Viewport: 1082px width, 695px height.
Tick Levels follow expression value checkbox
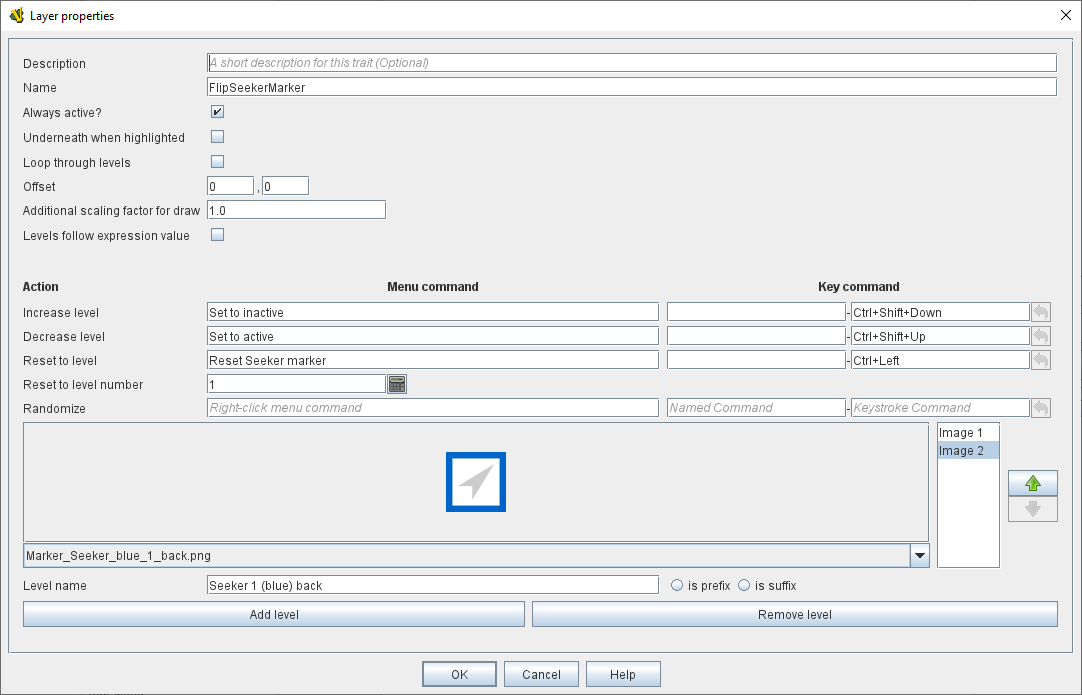point(217,235)
